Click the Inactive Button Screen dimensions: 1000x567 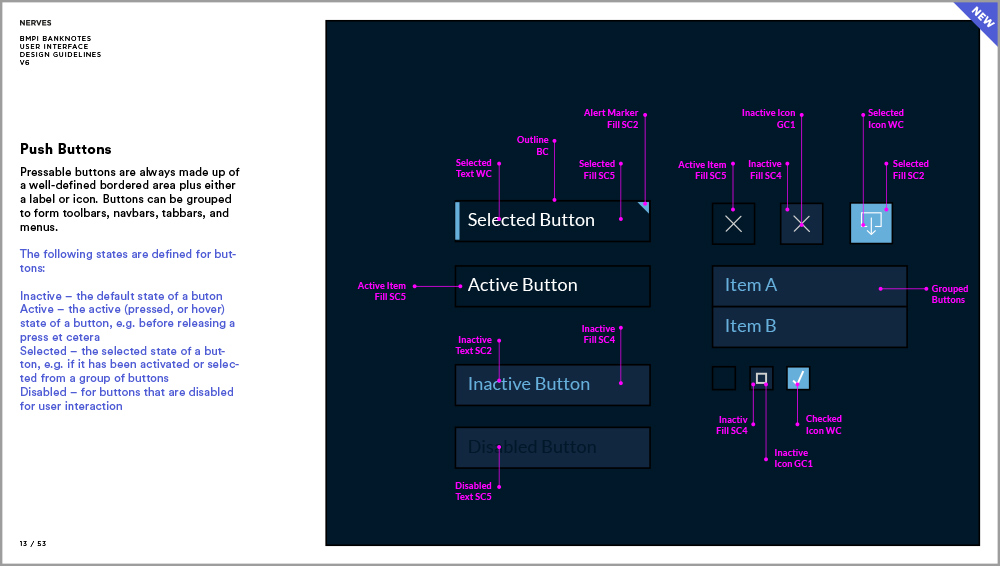pos(552,384)
